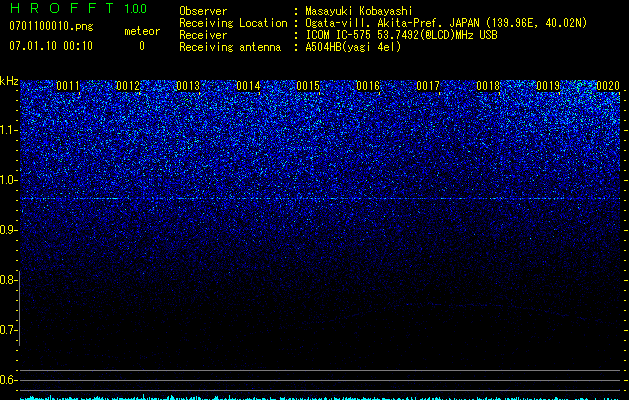Click the 0019 time marker

548,86
